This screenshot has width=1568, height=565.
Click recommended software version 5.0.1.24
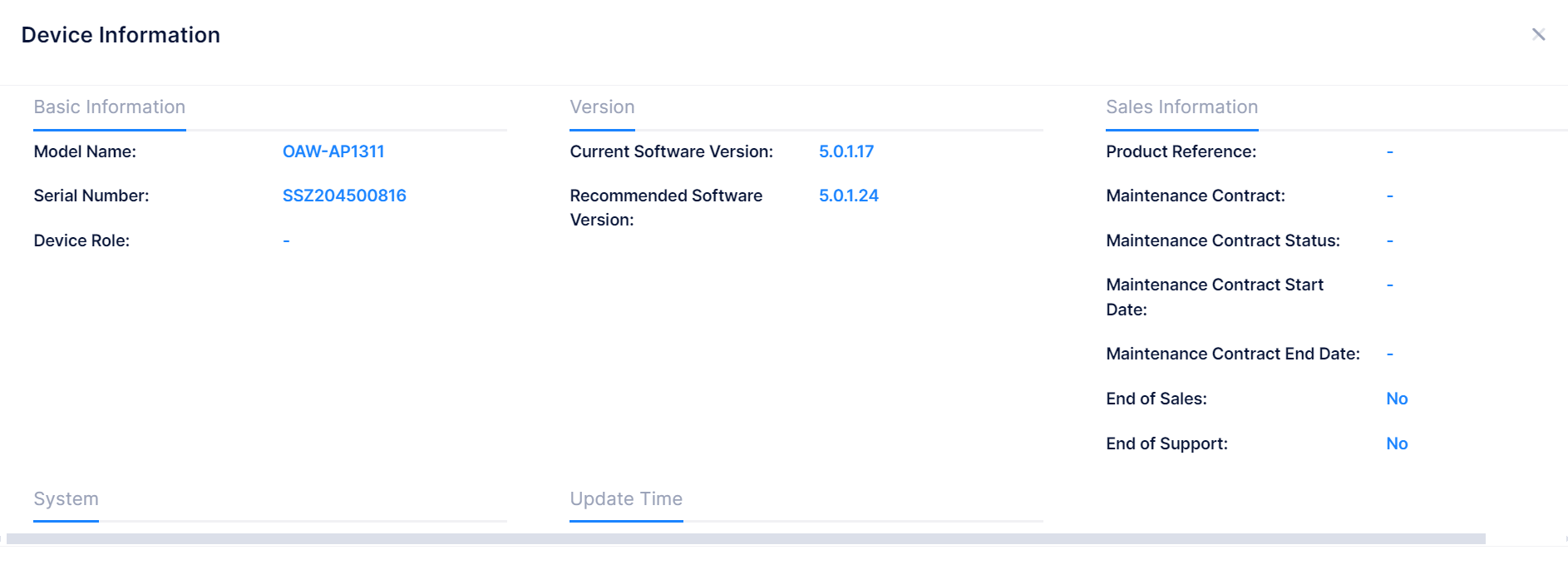[x=849, y=196]
